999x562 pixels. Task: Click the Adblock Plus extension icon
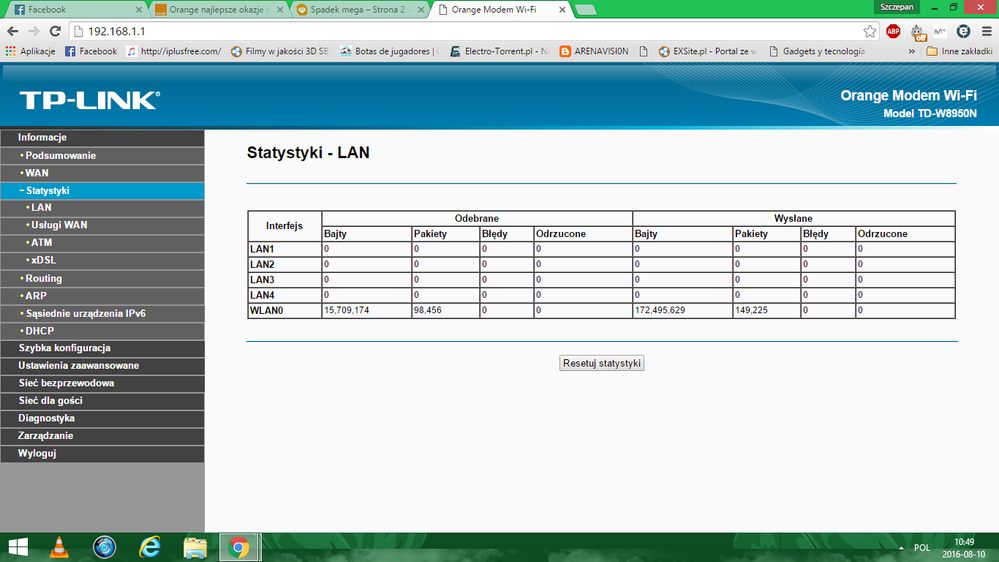(x=893, y=31)
